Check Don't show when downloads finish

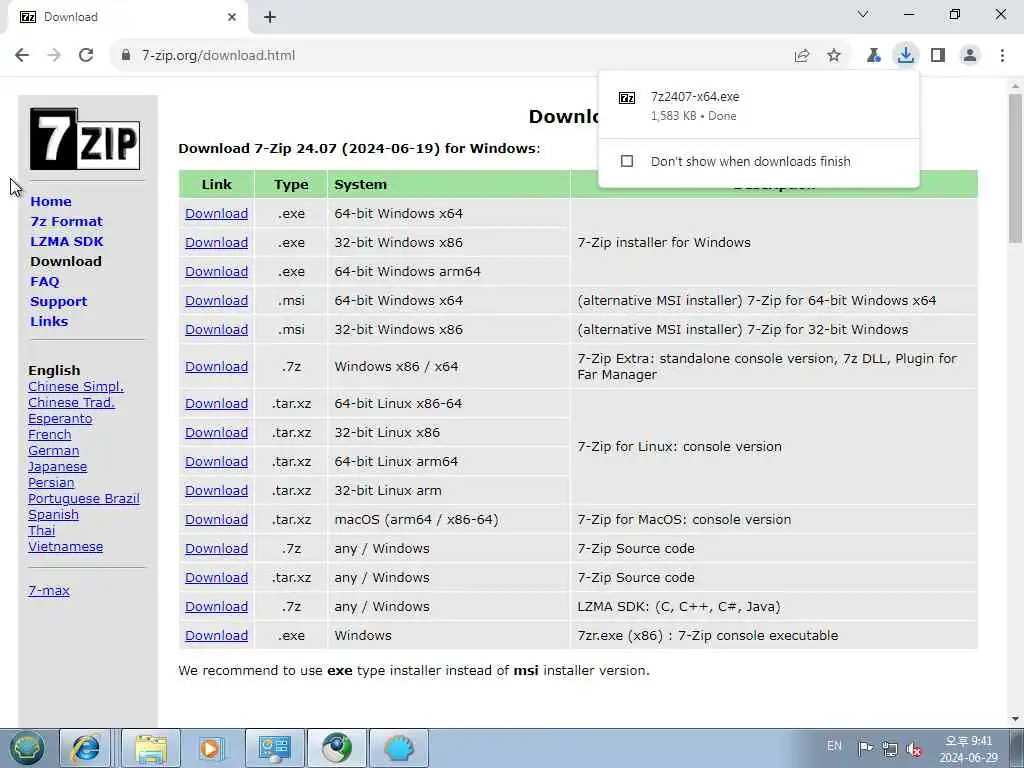click(x=627, y=161)
